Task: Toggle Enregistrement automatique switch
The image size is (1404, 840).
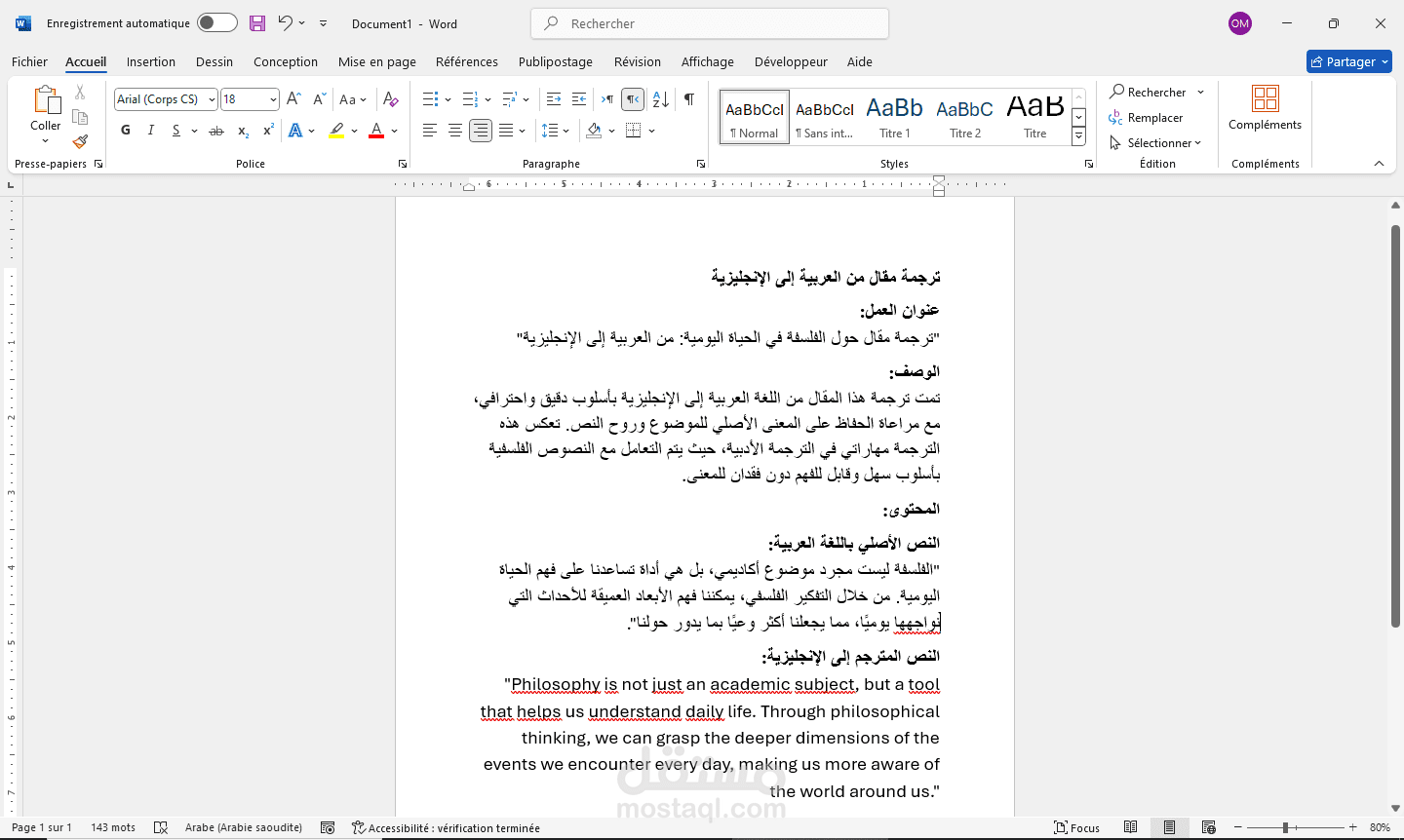Action: [216, 23]
